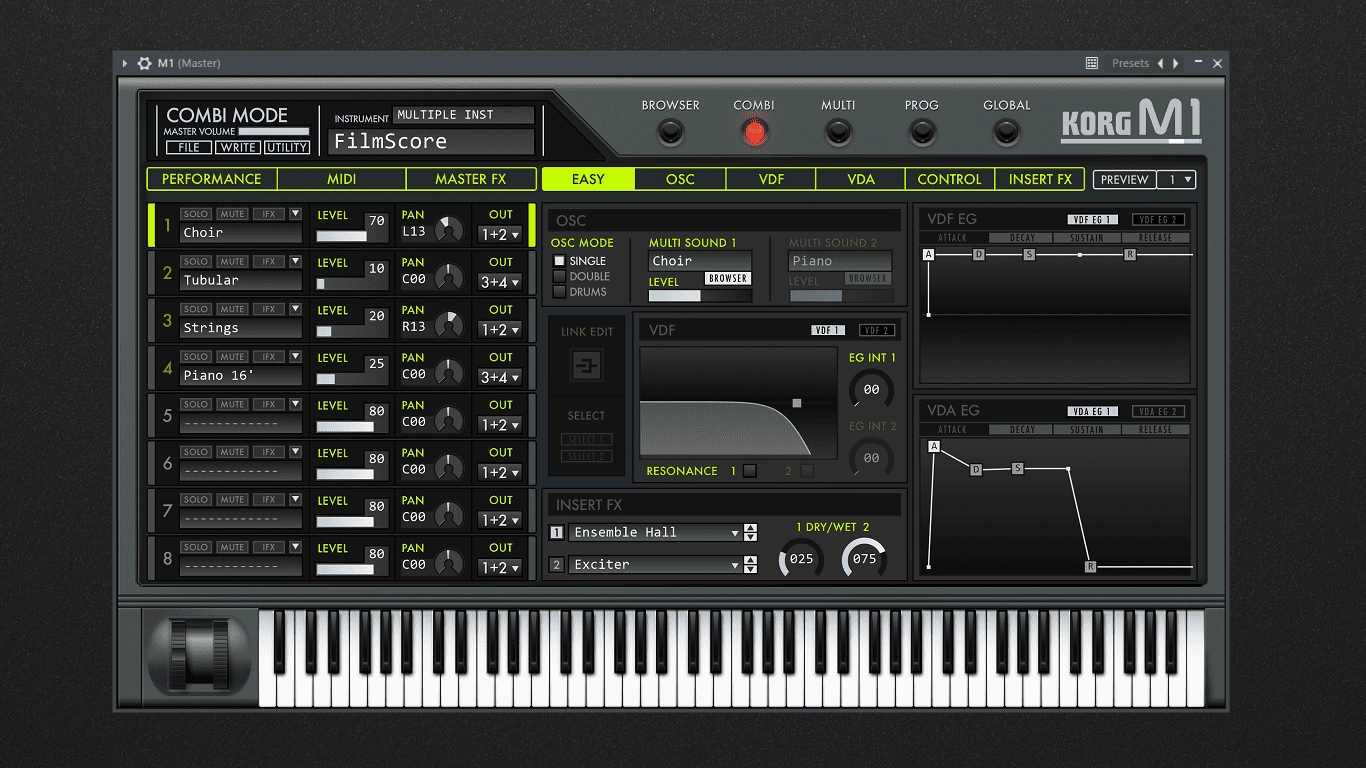The height and width of the screenshot is (768, 1366).
Task: Click the UTILITY button
Action: pyautogui.click(x=287, y=147)
